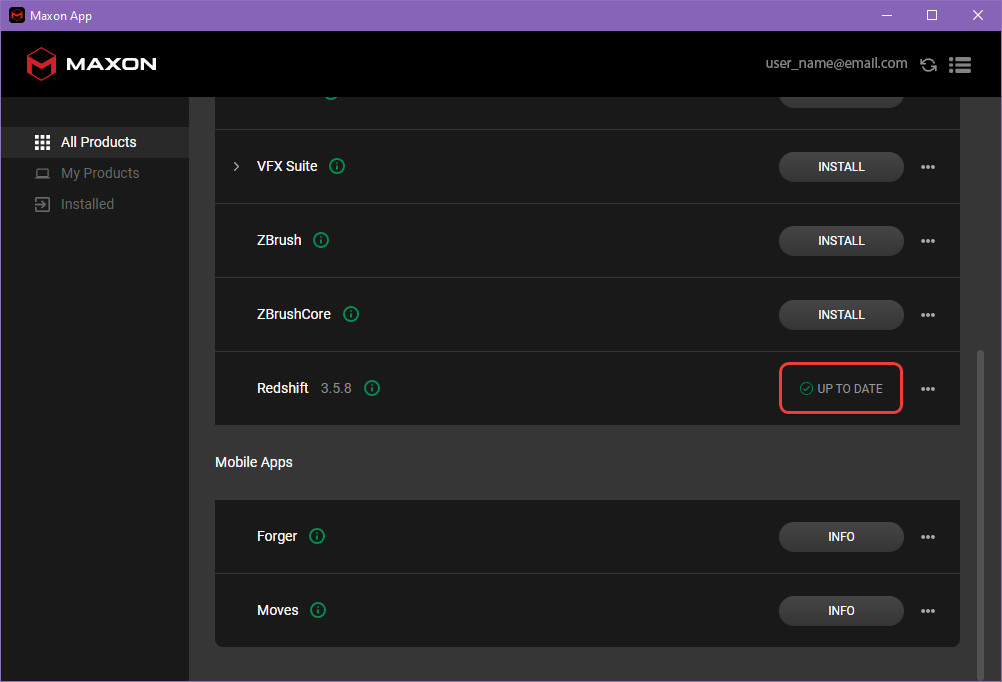Go to the Installed section
The width and height of the screenshot is (1002, 682).
[87, 204]
